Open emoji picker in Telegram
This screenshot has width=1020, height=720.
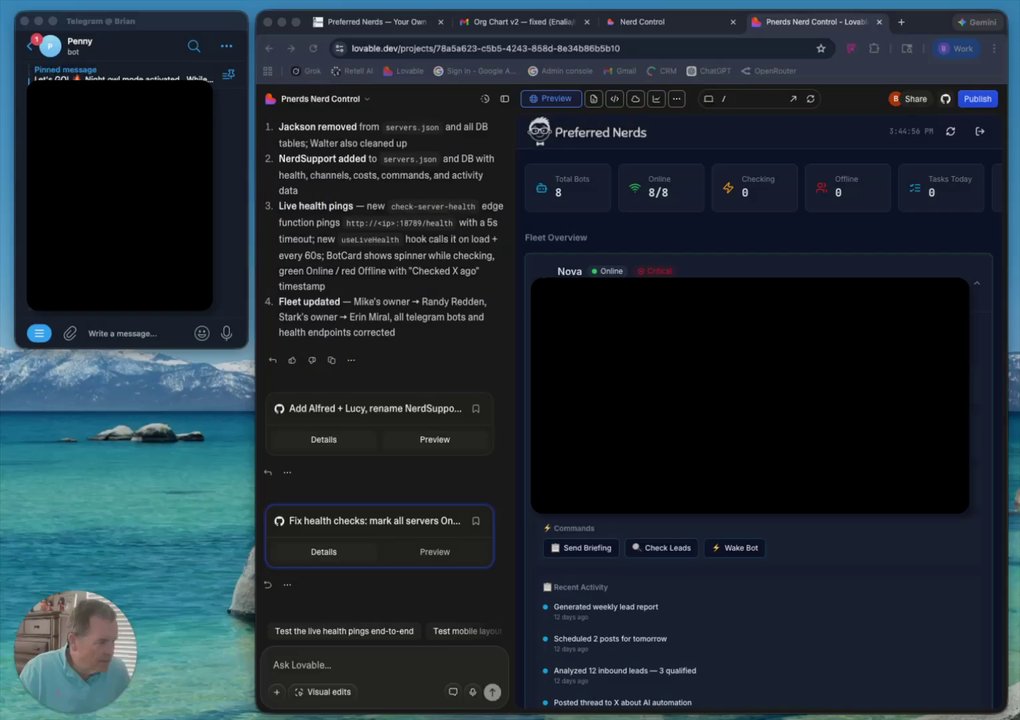[202, 334]
